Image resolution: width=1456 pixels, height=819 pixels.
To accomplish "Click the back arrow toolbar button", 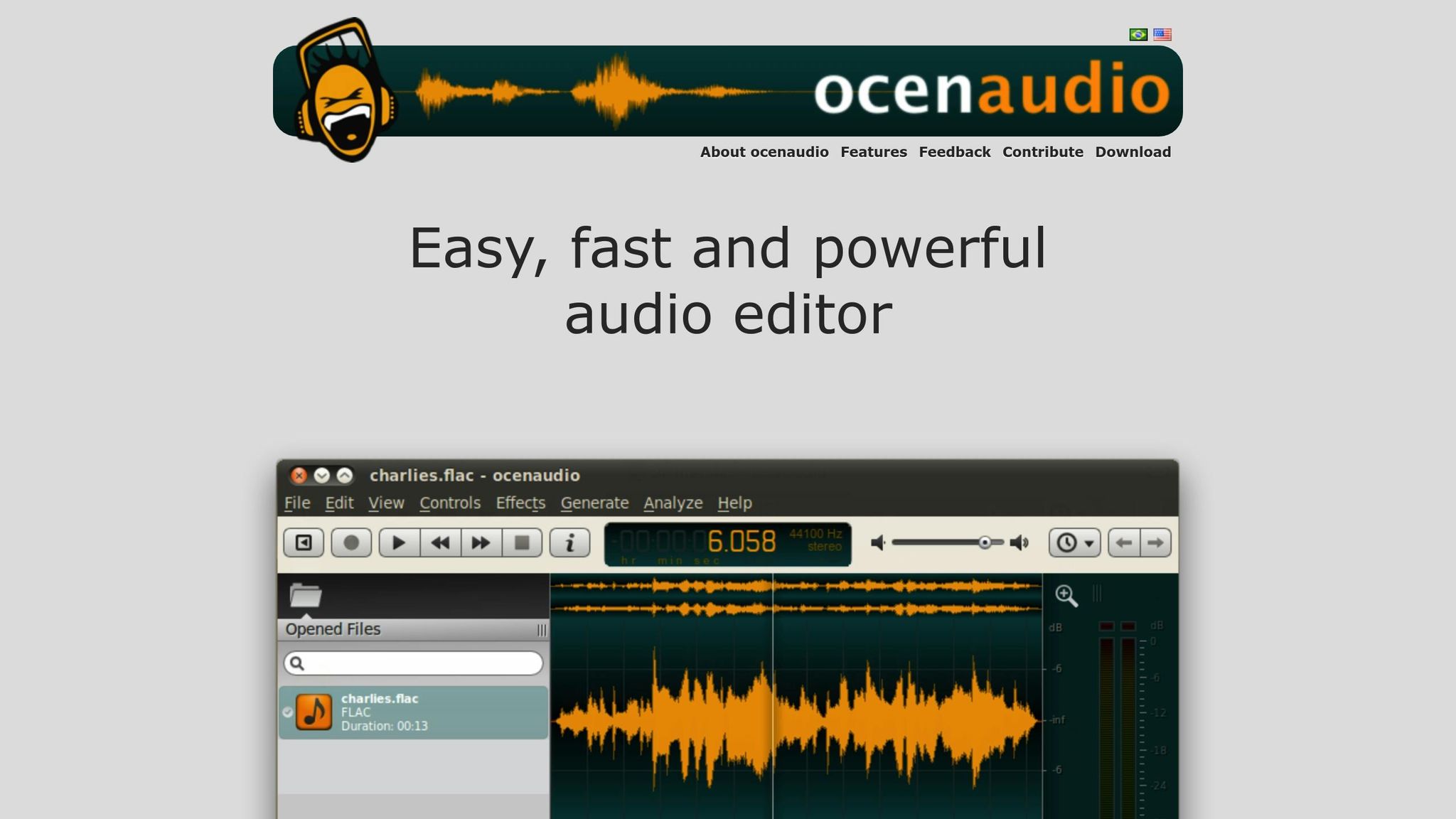I will [x=1124, y=543].
